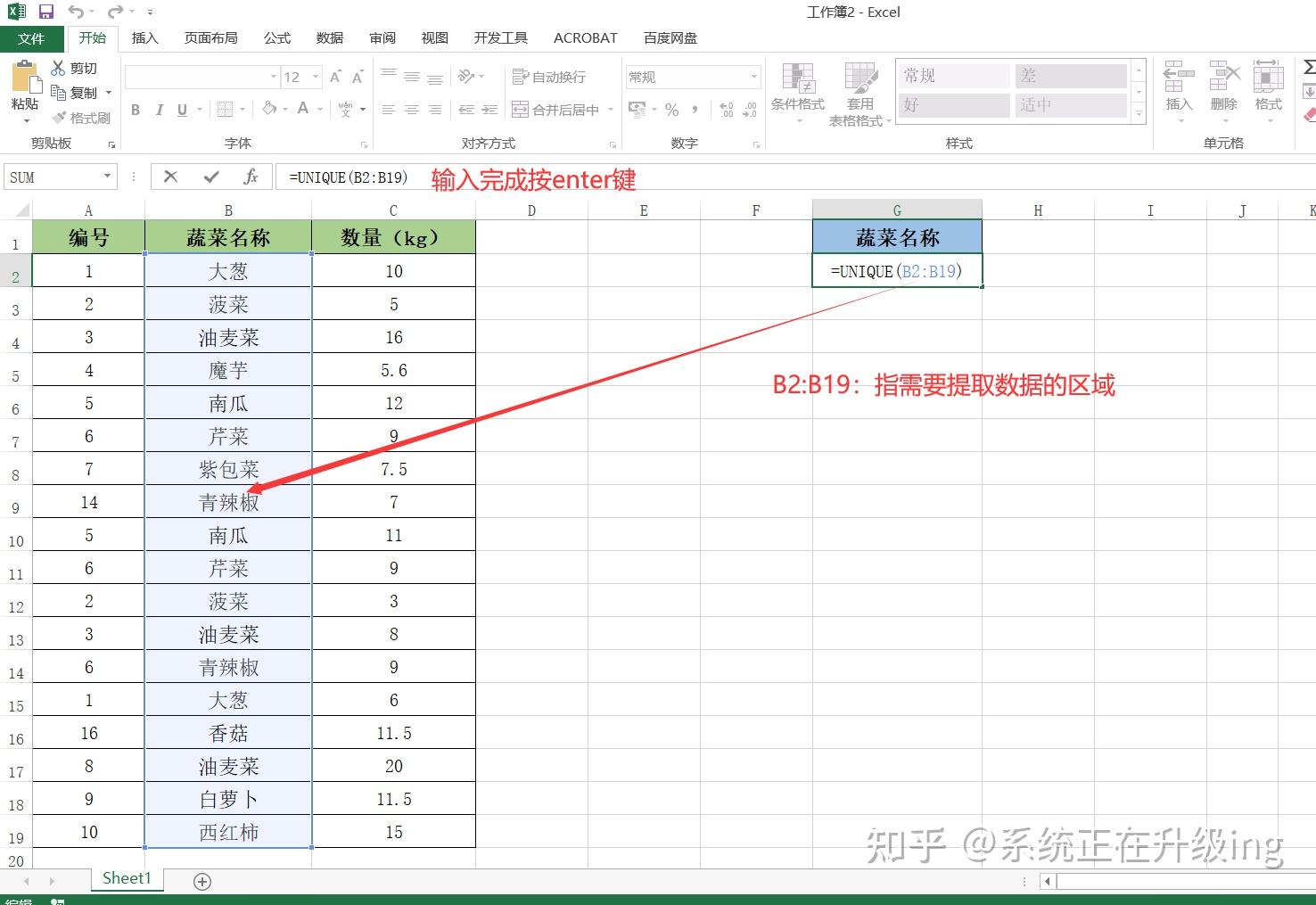Select the 差 cell style
The image size is (1316, 905).
(1071, 76)
